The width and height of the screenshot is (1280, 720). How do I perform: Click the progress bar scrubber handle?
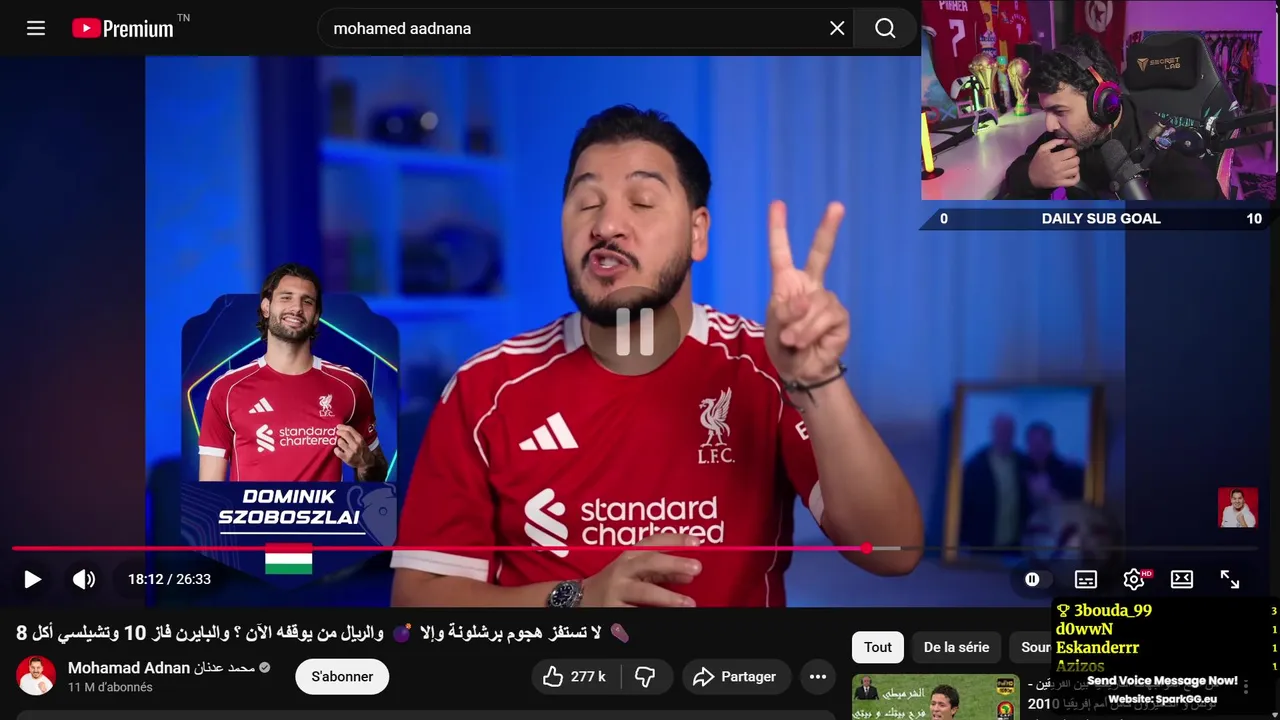tap(866, 548)
